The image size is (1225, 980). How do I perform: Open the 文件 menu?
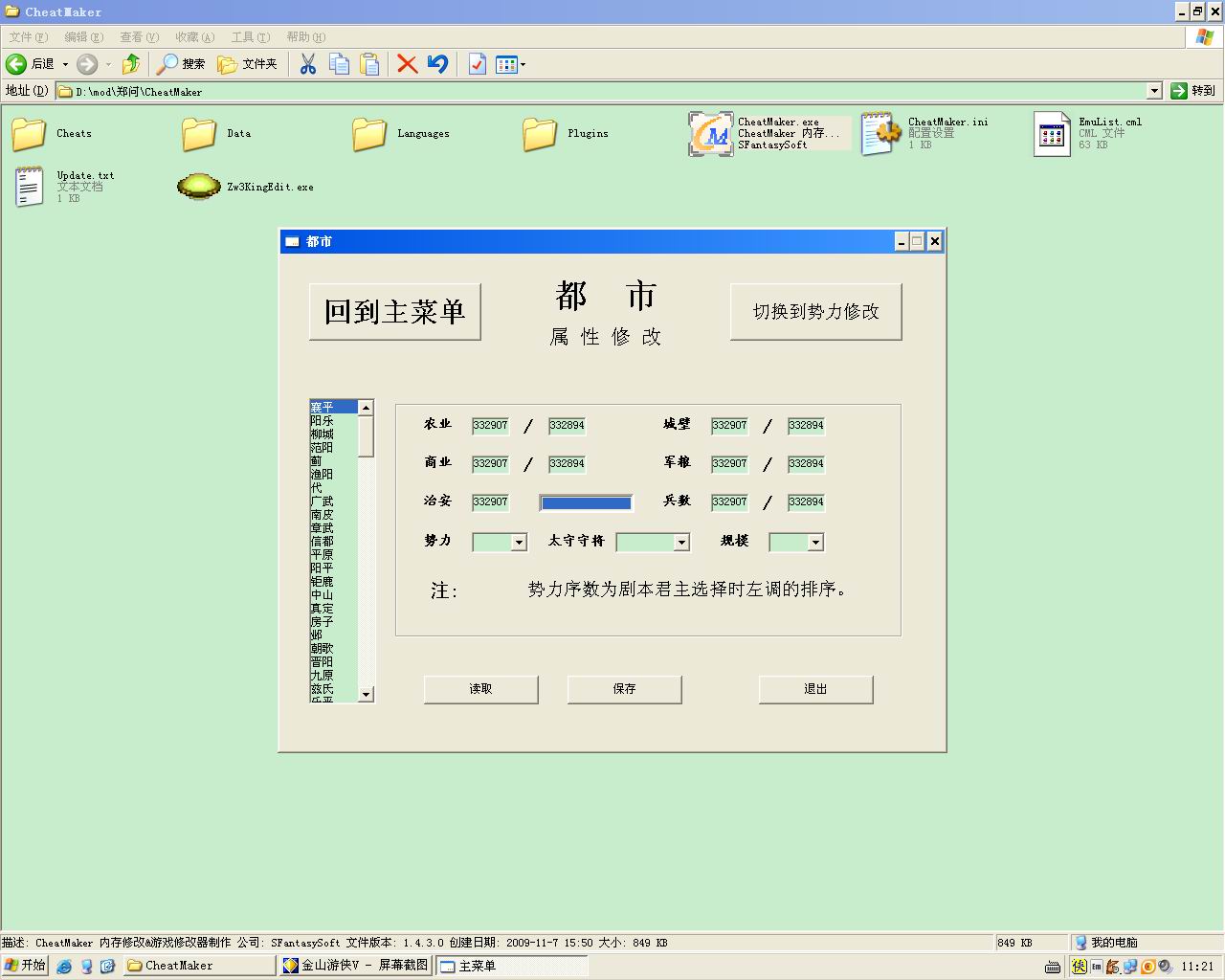click(28, 37)
